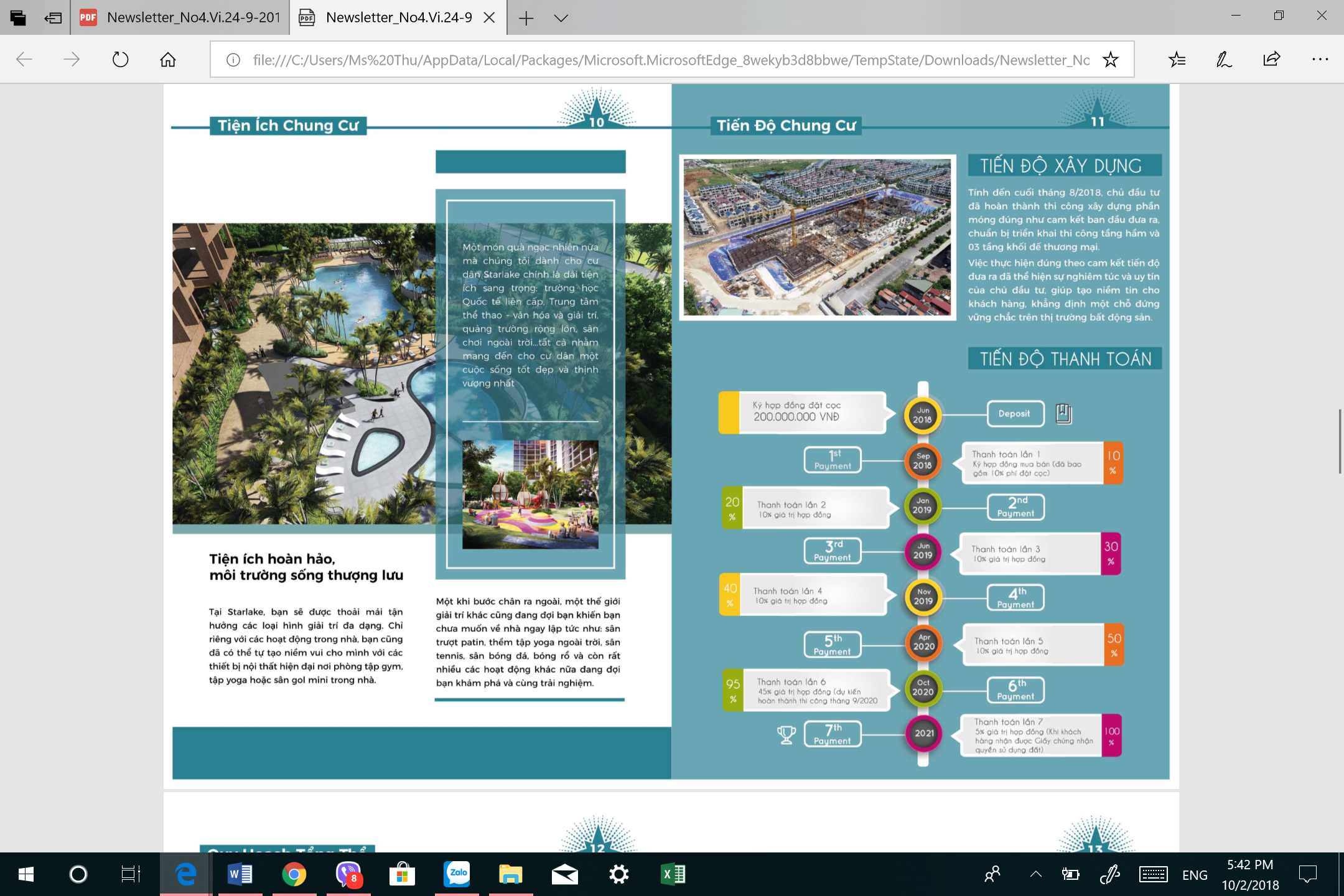The height and width of the screenshot is (896, 1344).
Task: Add page to favorites with star icon
Action: 1111,60
